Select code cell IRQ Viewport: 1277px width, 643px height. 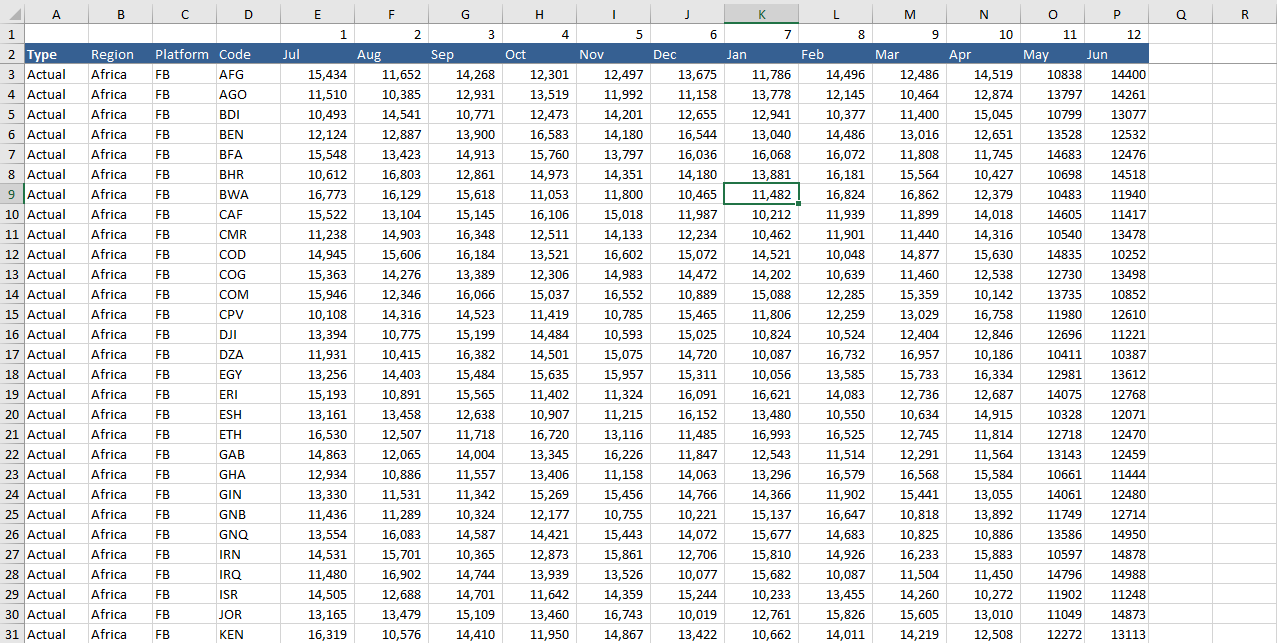point(248,574)
